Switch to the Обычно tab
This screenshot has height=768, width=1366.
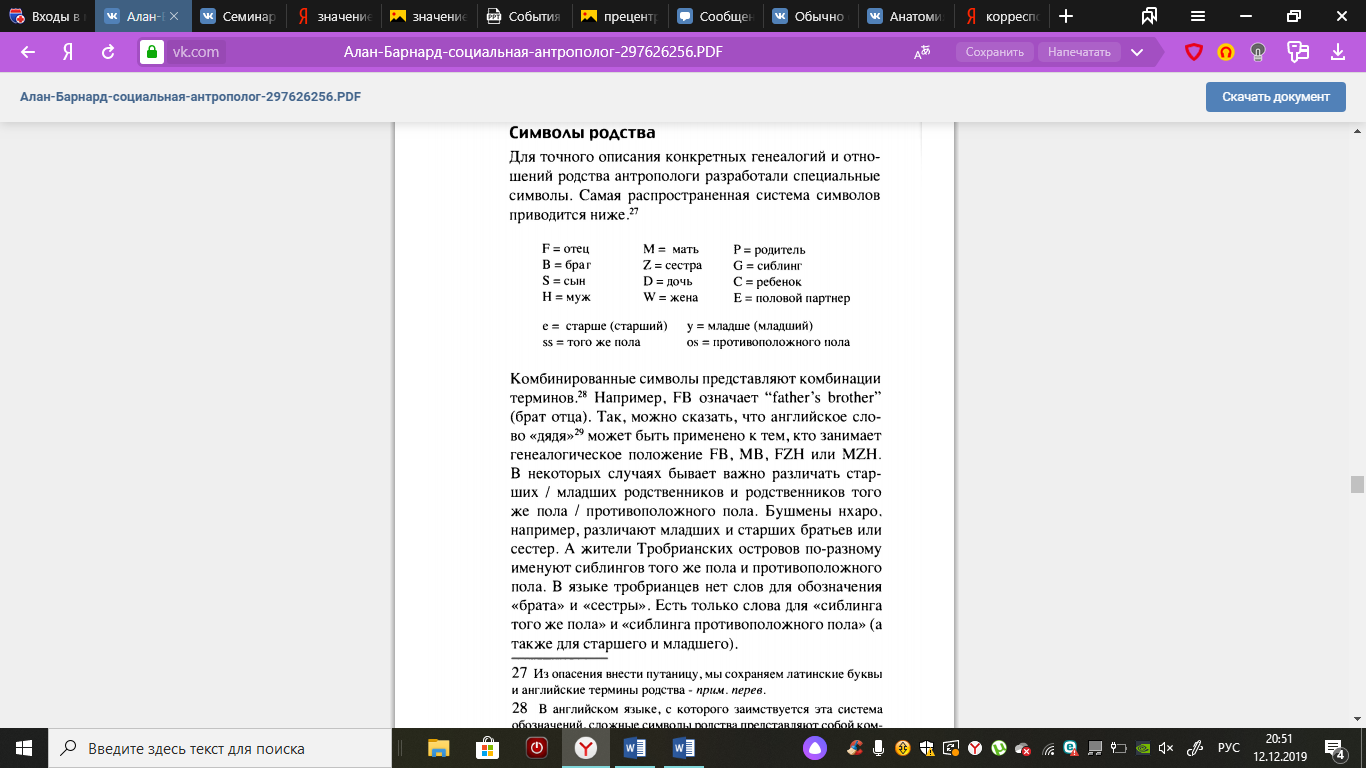click(x=813, y=16)
